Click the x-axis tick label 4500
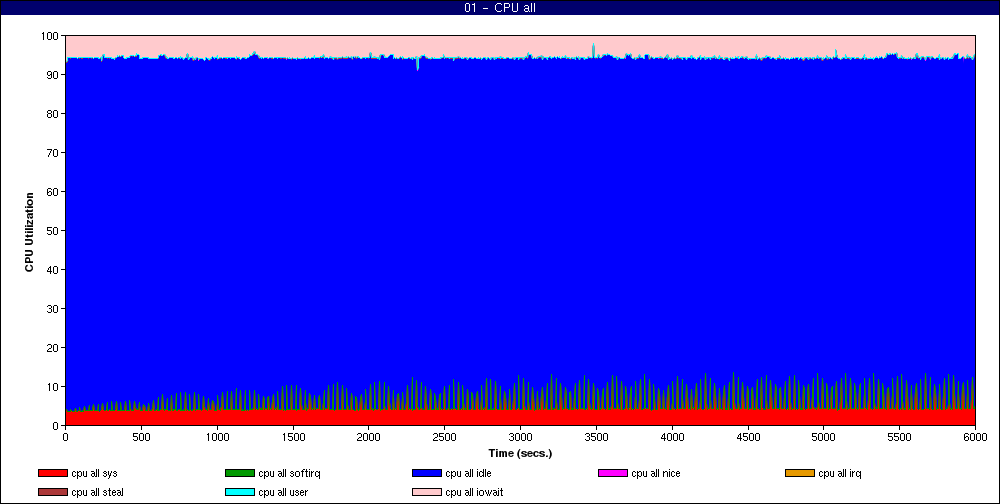This screenshot has height=504, width=1000. tap(748, 437)
